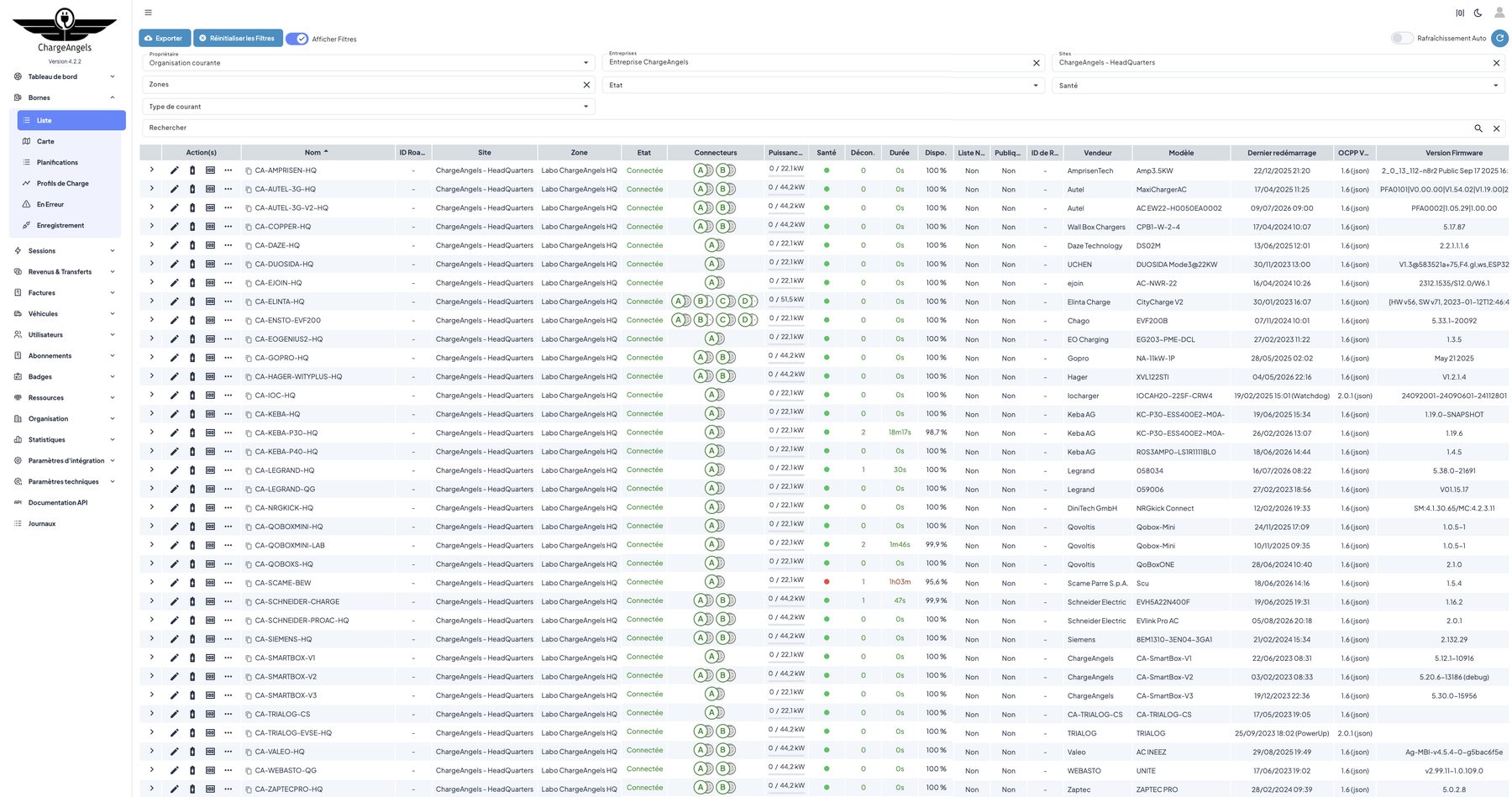Open Enregistrement in the sidebar
The width and height of the screenshot is (1512, 797).
(x=71, y=225)
